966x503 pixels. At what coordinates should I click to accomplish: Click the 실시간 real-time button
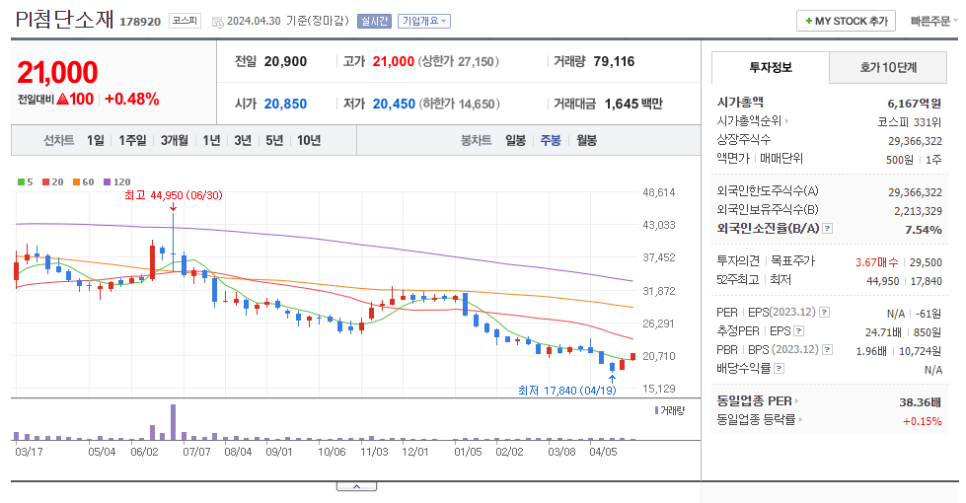374,21
